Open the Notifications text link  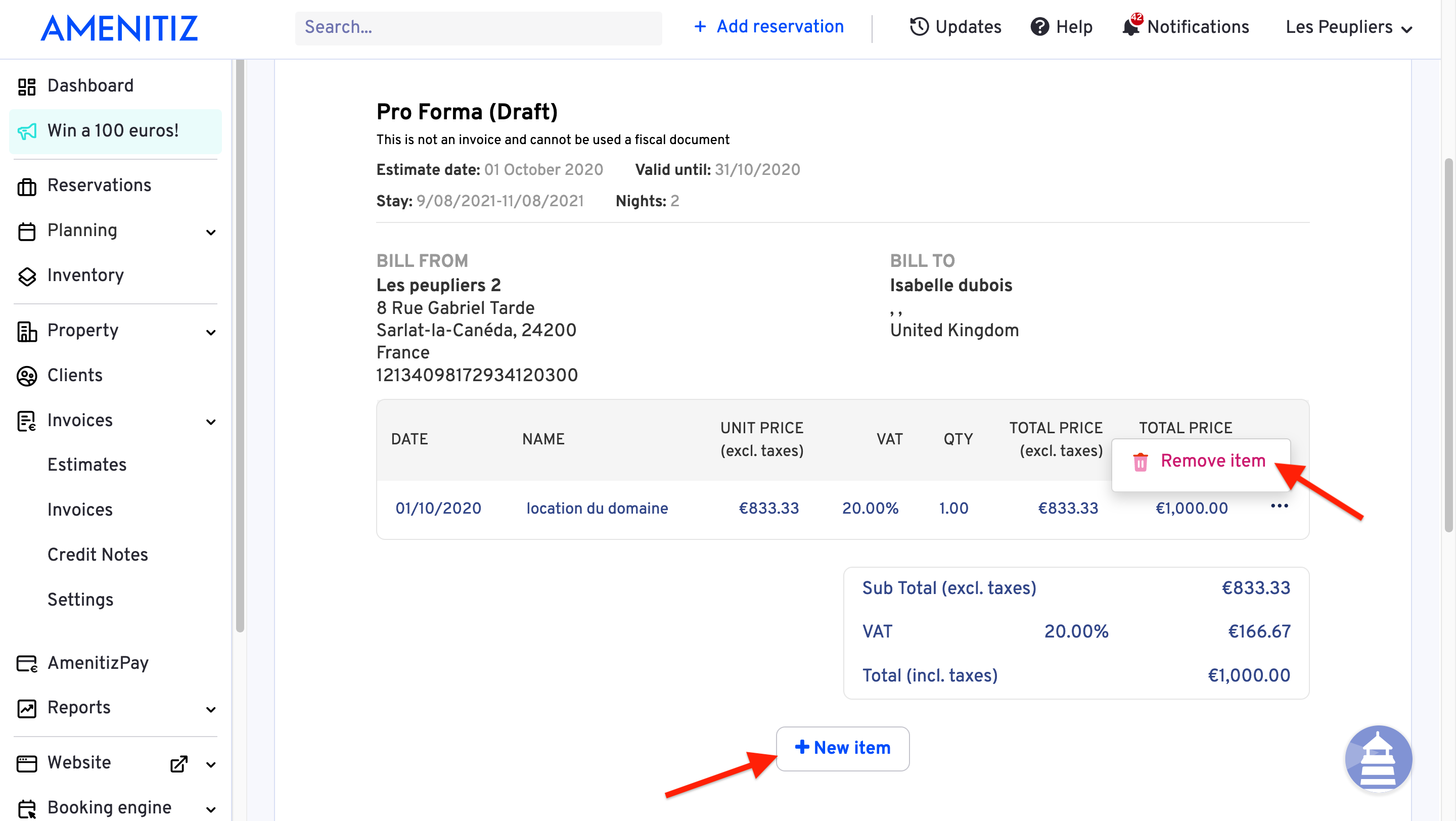pos(1198,27)
